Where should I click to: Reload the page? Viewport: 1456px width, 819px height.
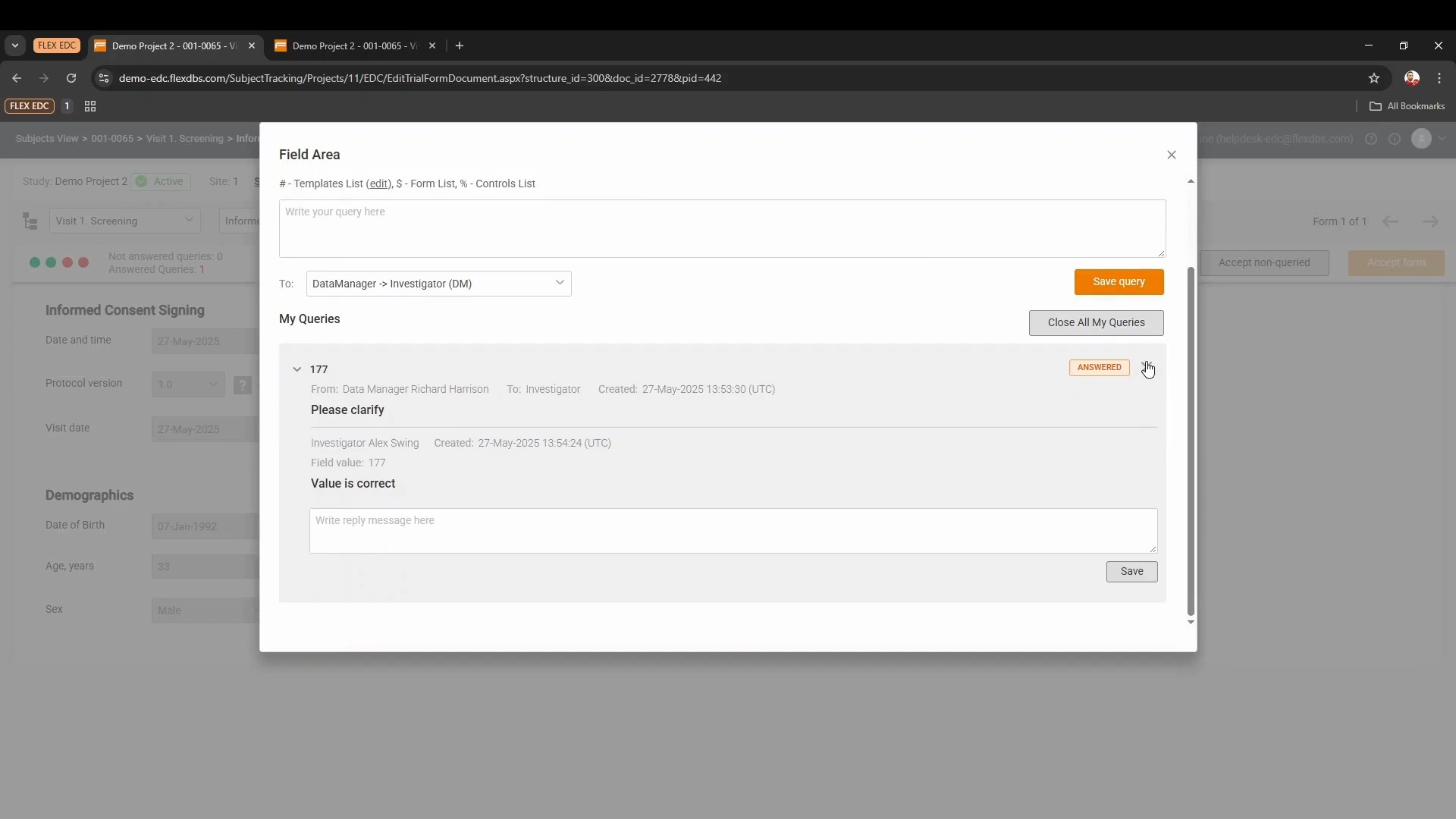(71, 78)
